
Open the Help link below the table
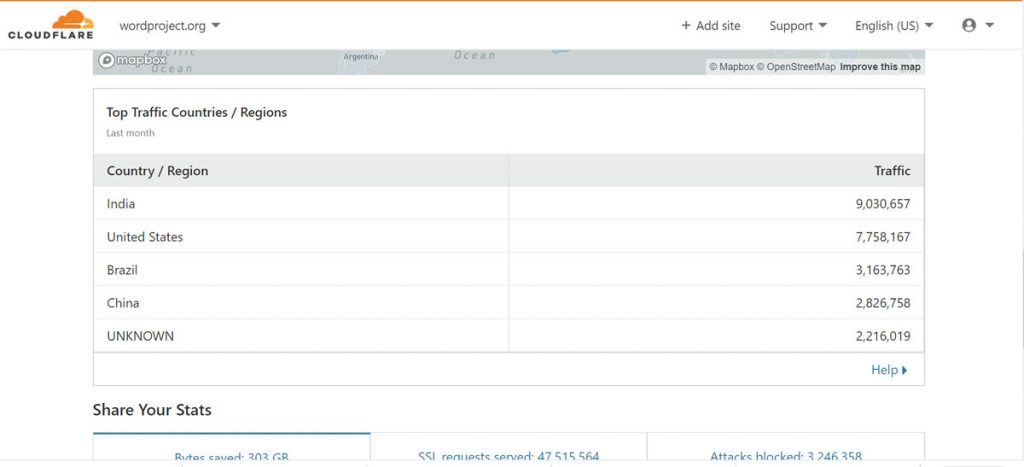pyautogui.click(x=884, y=370)
